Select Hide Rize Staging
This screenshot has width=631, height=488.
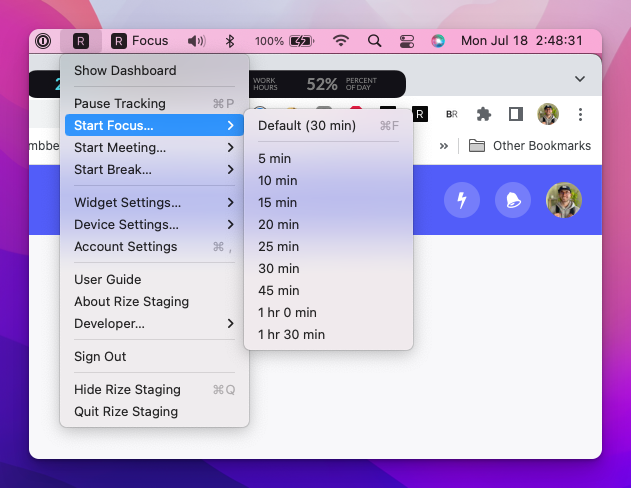[x=154, y=389]
